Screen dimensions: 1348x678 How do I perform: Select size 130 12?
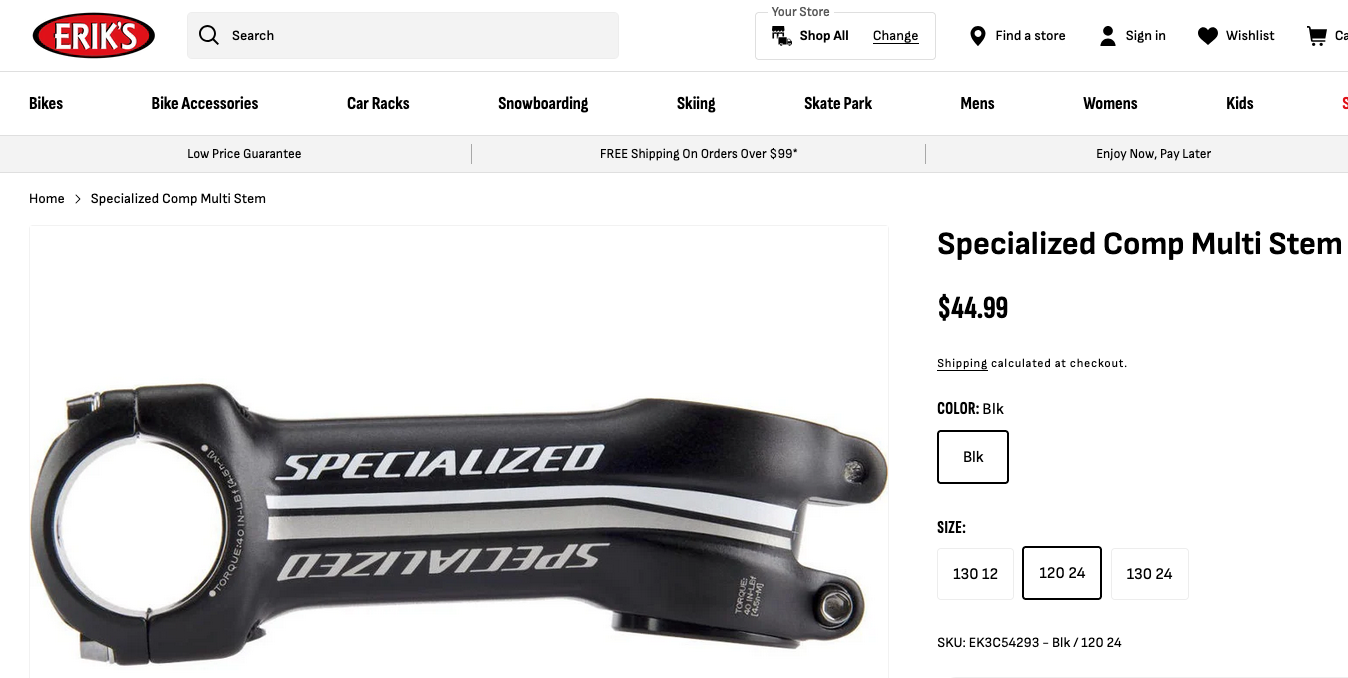[x=975, y=574]
